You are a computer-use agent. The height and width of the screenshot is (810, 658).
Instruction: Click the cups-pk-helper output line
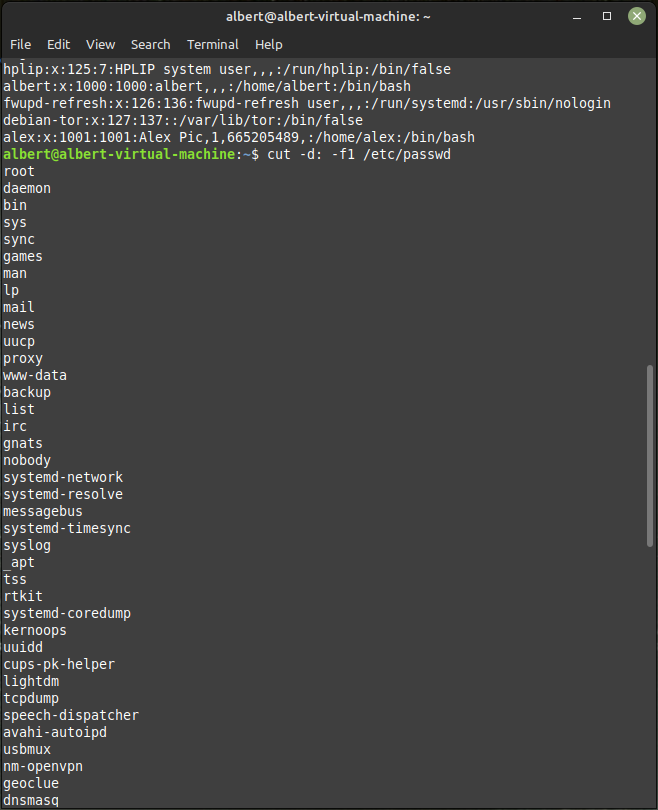pyautogui.click(x=59, y=664)
